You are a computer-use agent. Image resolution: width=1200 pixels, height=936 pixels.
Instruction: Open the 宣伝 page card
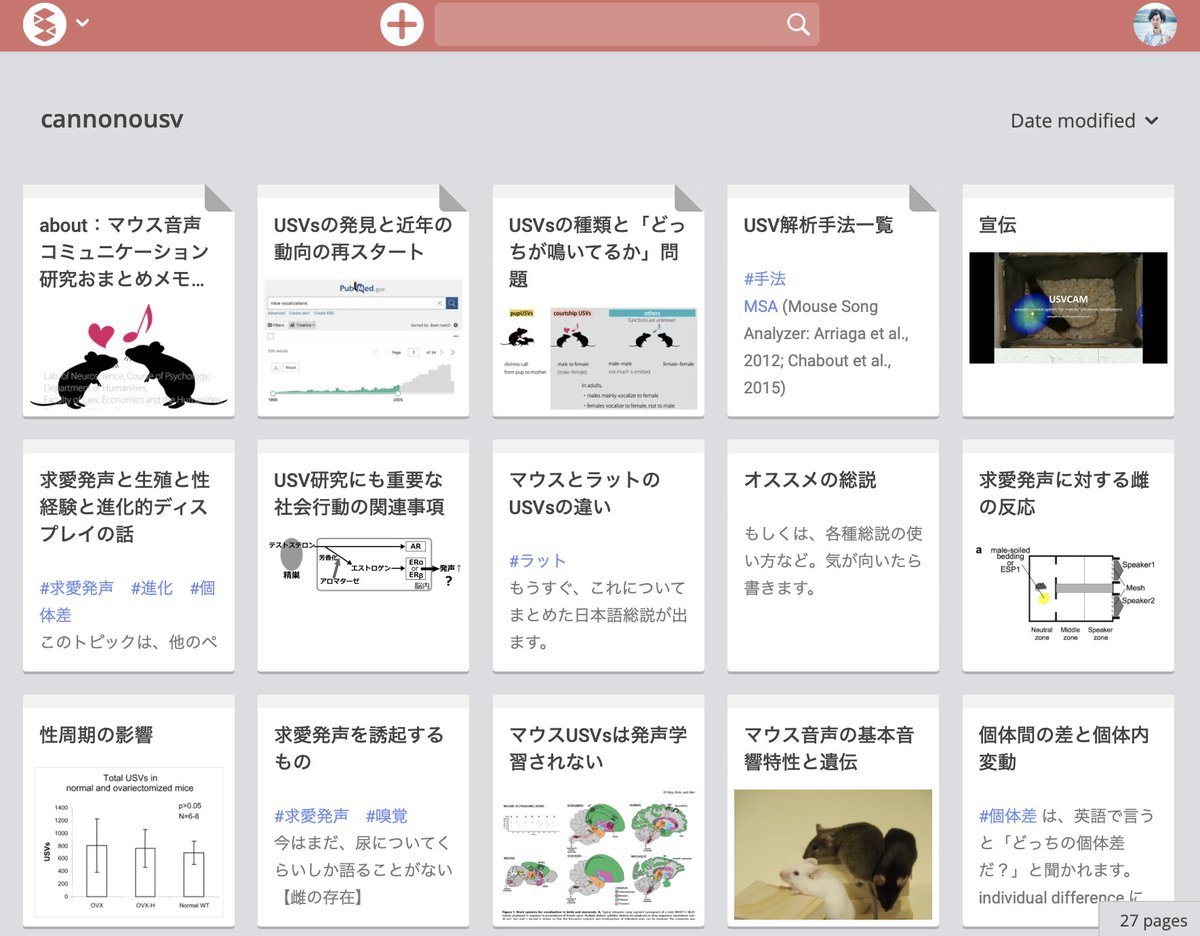point(1068,300)
